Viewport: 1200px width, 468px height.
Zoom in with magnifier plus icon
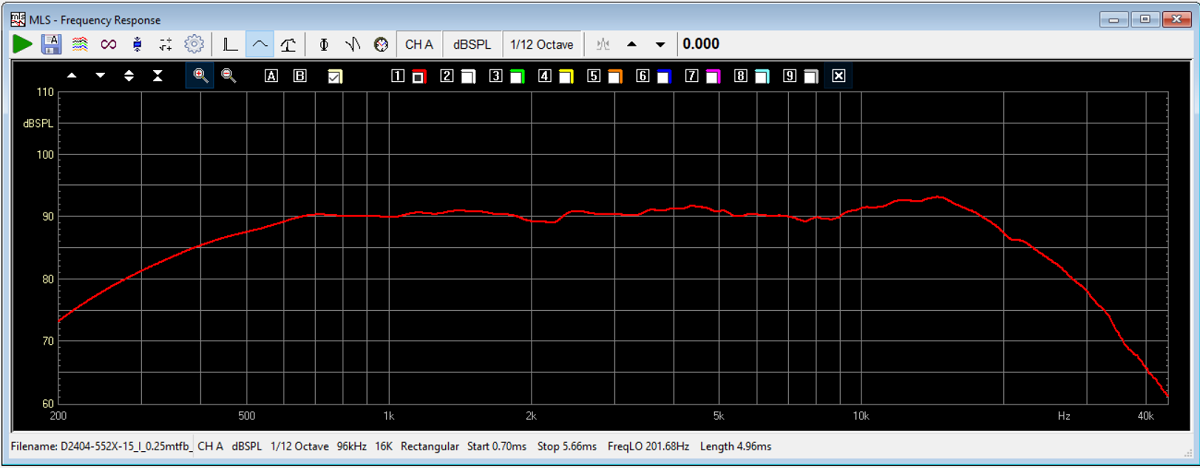click(200, 76)
